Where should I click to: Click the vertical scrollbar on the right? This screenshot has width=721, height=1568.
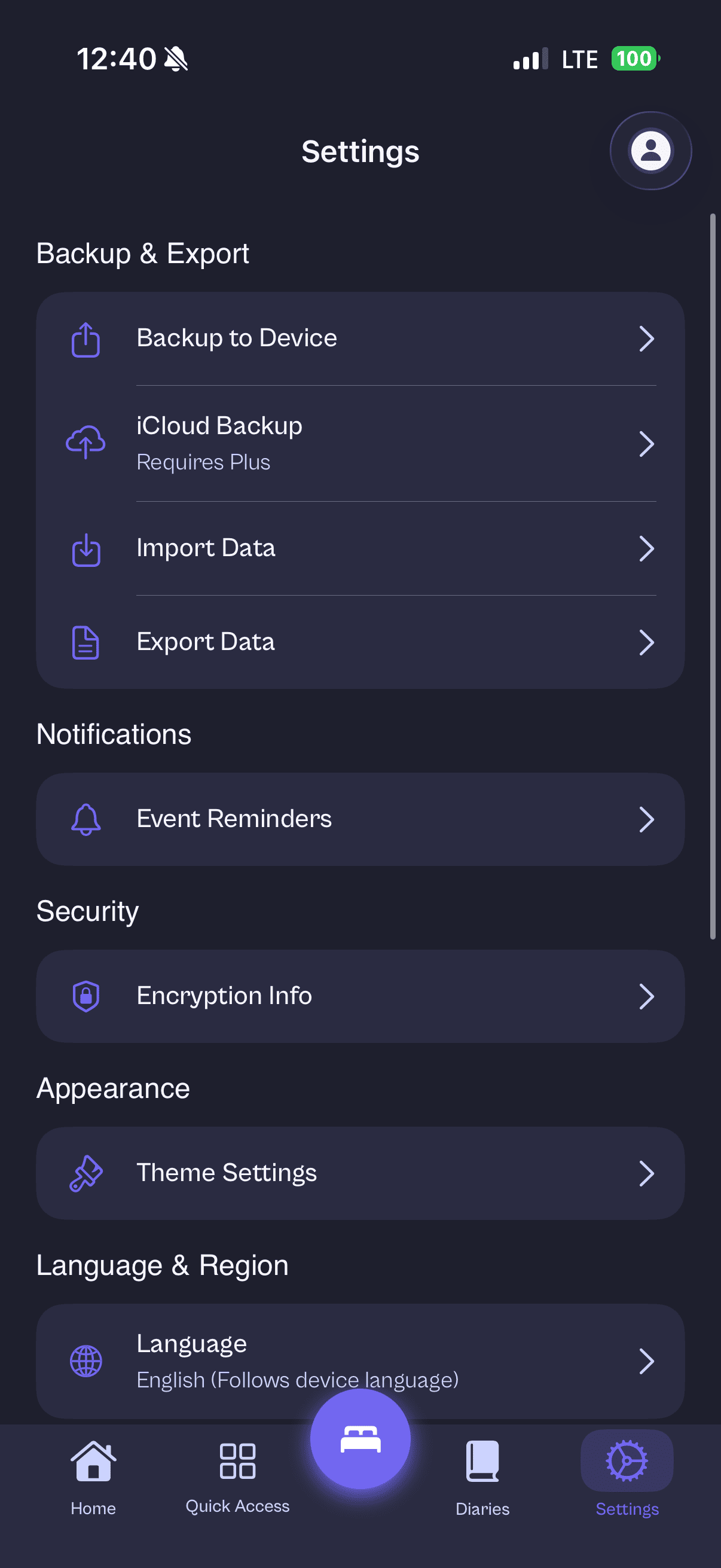713,576
